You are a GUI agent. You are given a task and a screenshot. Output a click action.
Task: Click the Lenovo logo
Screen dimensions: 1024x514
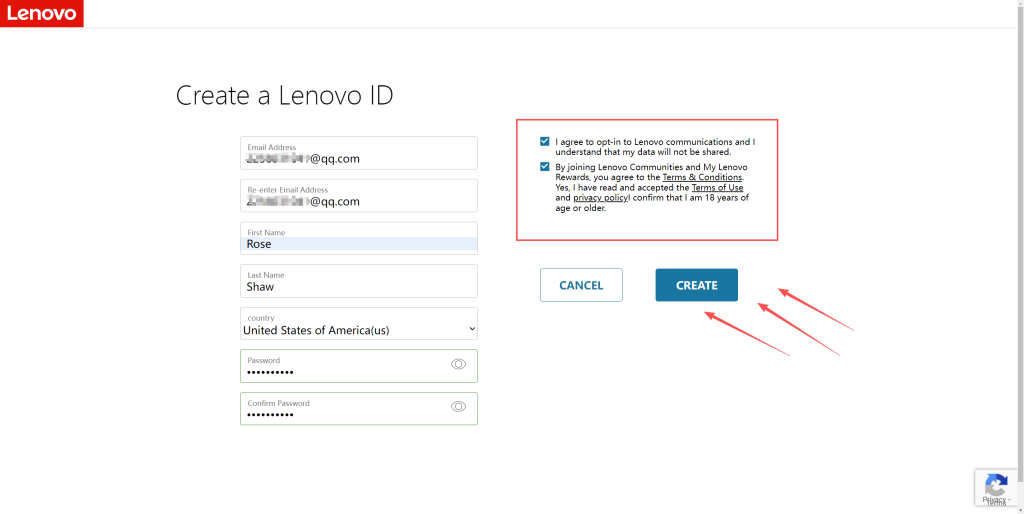41,14
